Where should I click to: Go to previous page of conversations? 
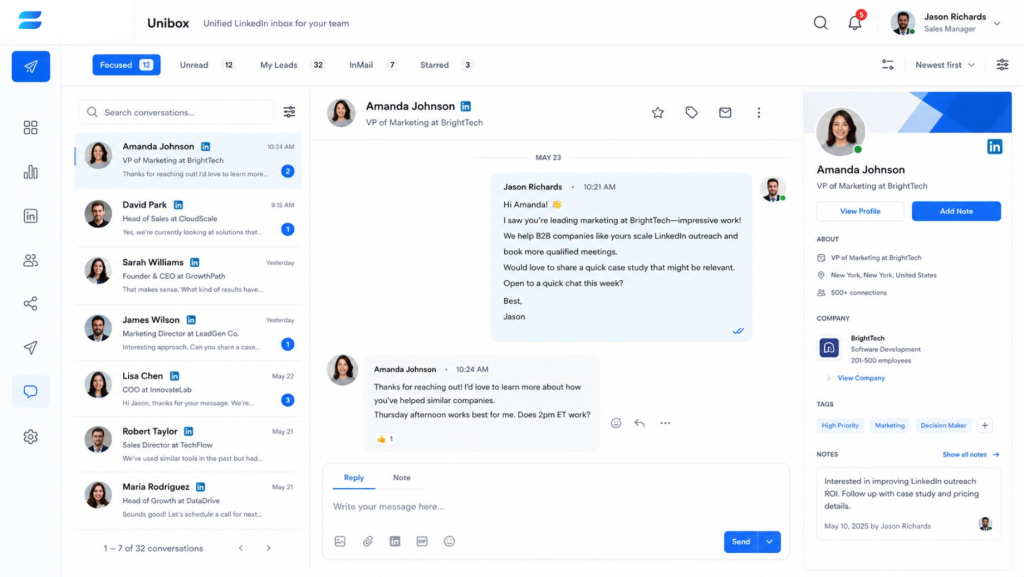coord(241,548)
